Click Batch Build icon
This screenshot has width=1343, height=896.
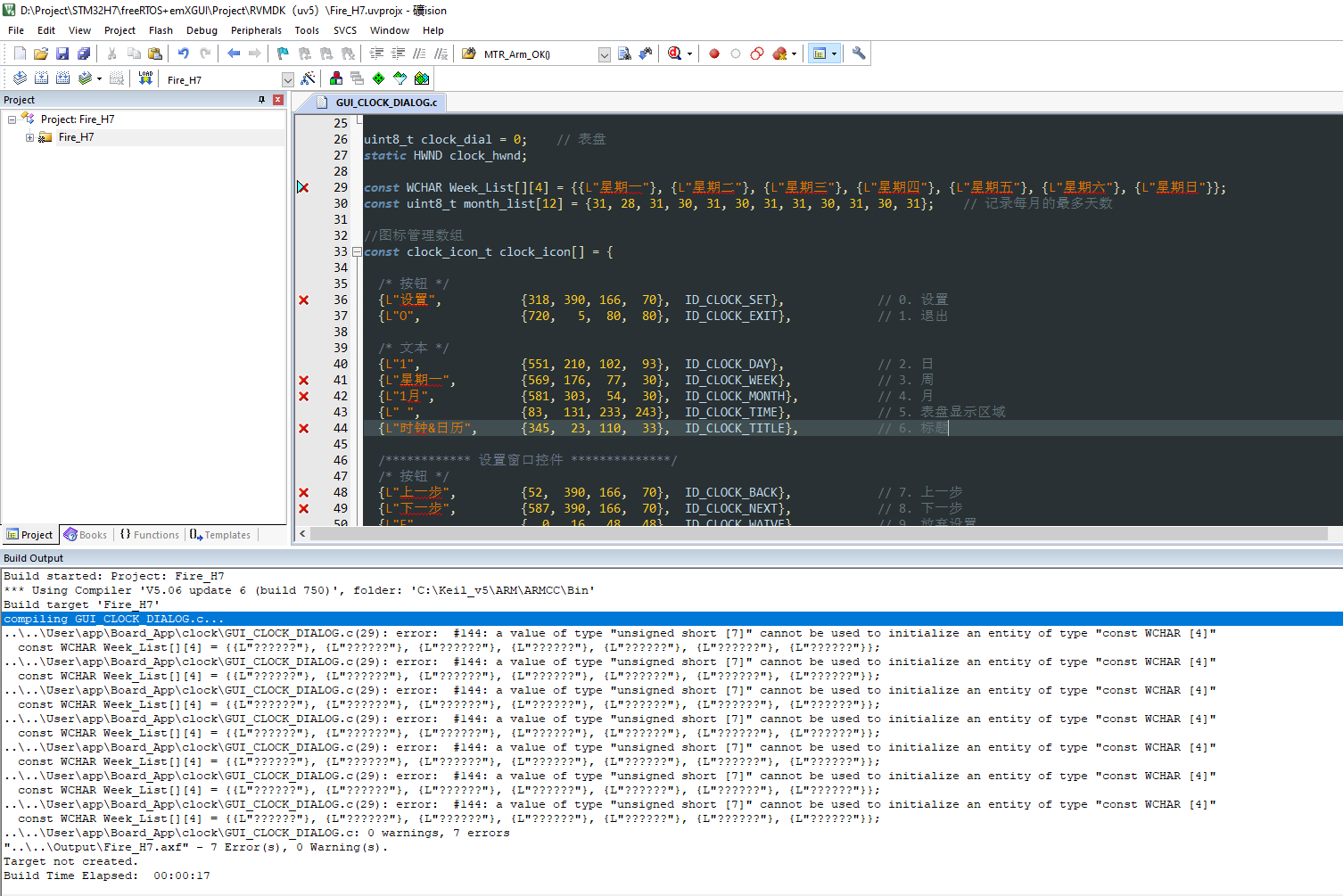coord(85,78)
